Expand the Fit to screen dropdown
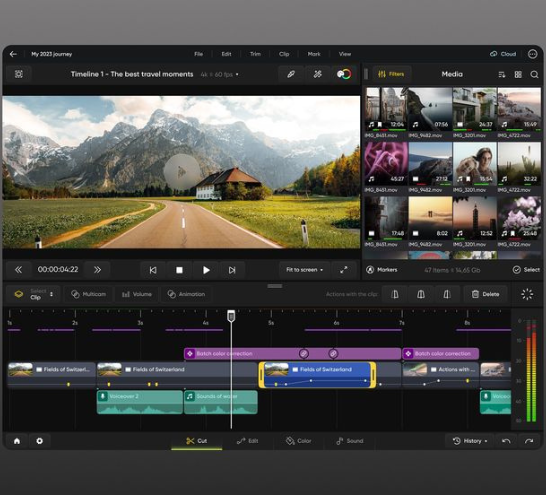The height and width of the screenshot is (495, 546). tap(304, 270)
